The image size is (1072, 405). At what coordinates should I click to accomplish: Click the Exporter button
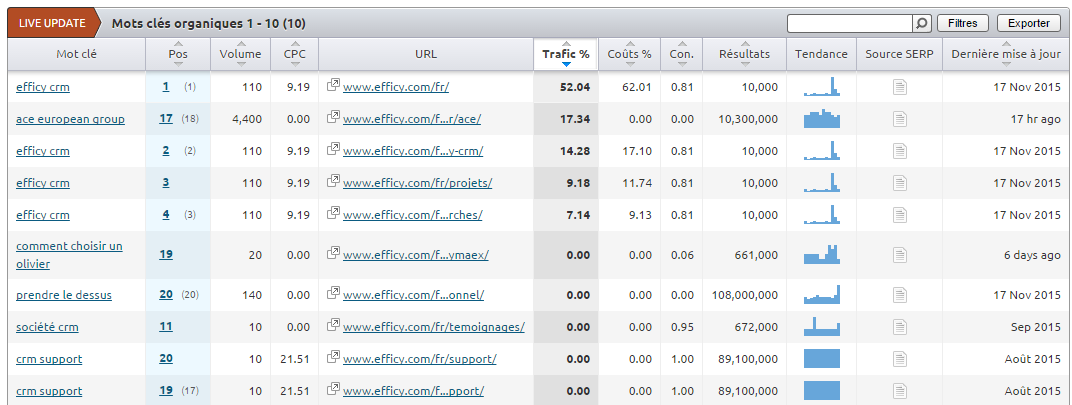point(1029,23)
